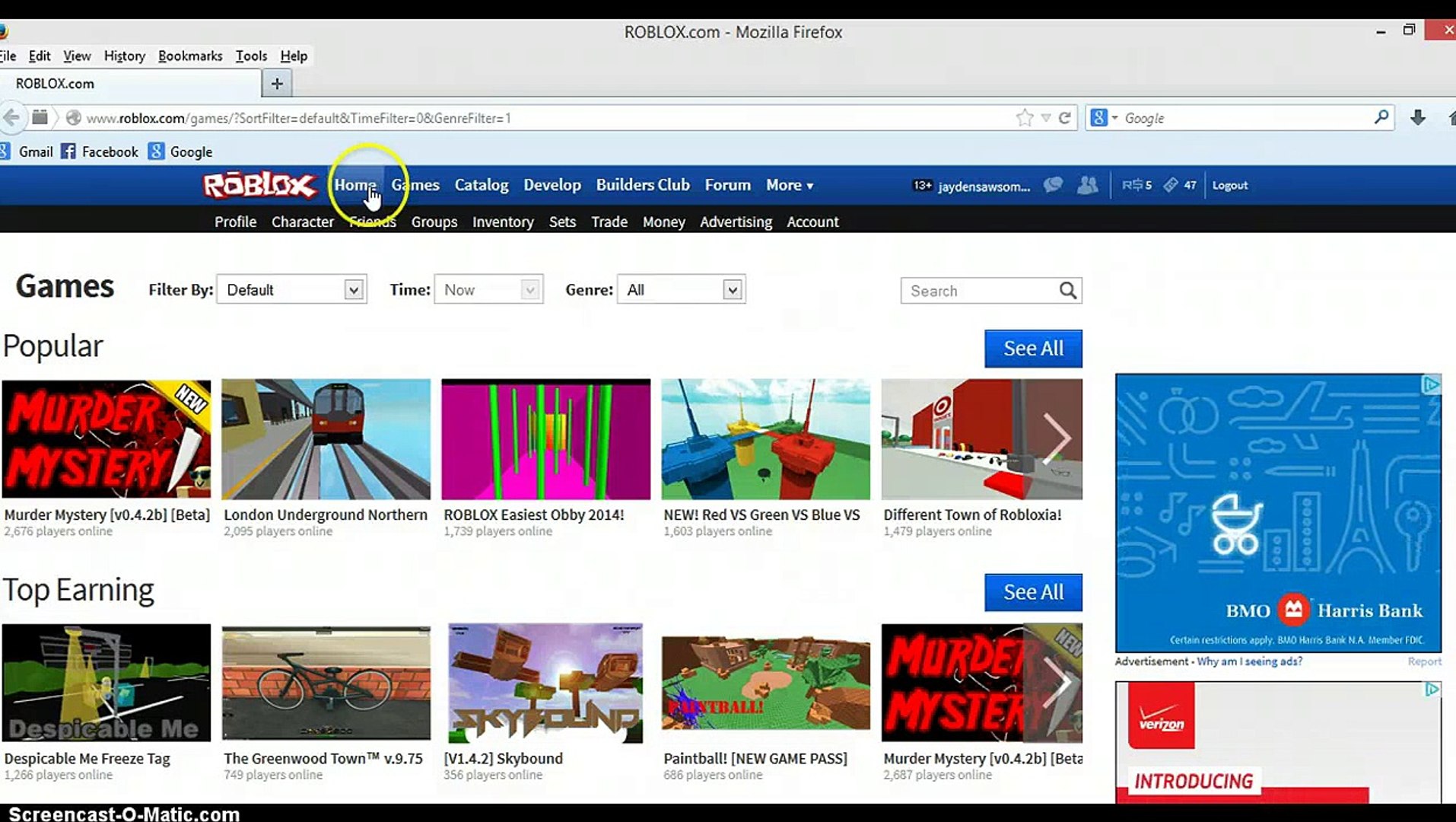Open the Gmail bookmark
1456x822 pixels.
tap(27, 151)
